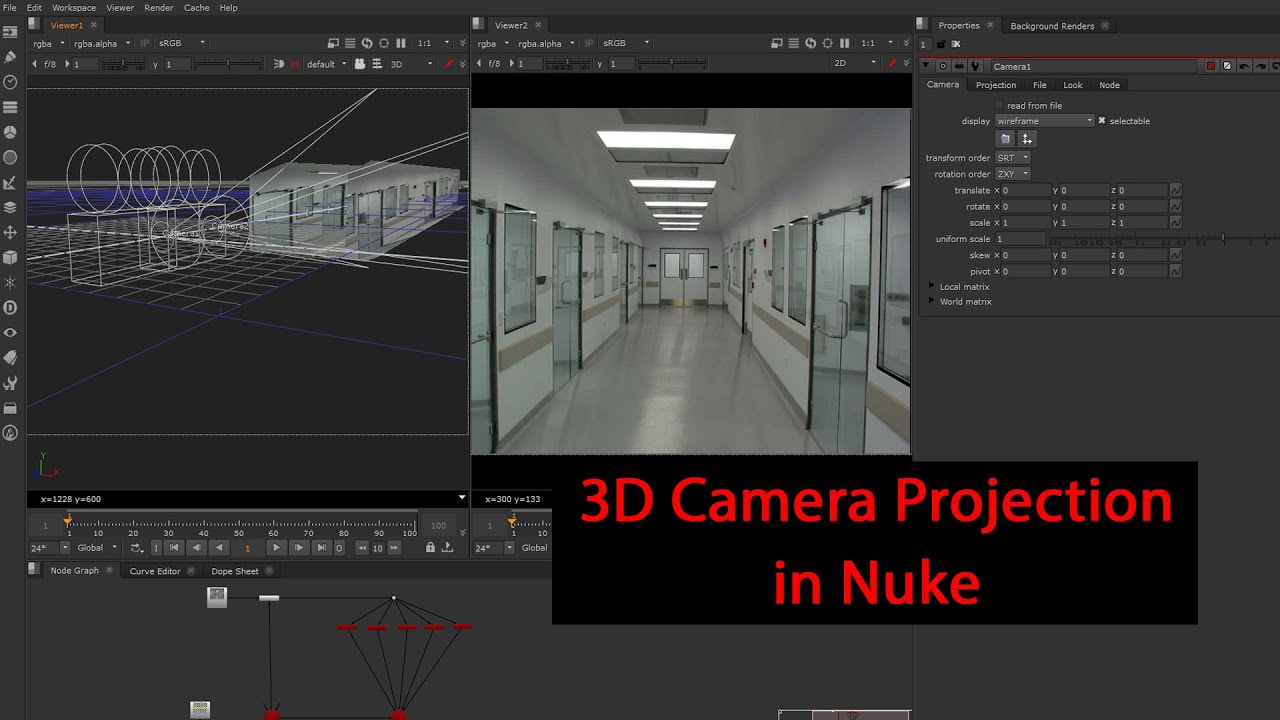Jump to last frame in Viewer1
1280x720 pixels.
click(321, 548)
